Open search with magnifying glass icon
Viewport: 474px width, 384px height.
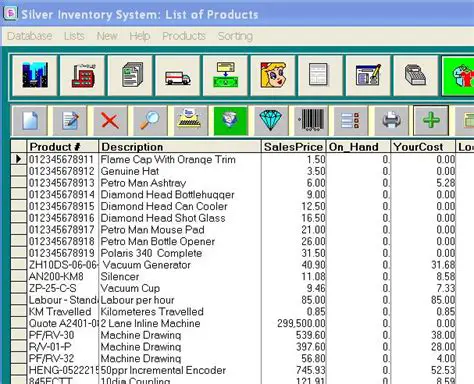(150, 121)
